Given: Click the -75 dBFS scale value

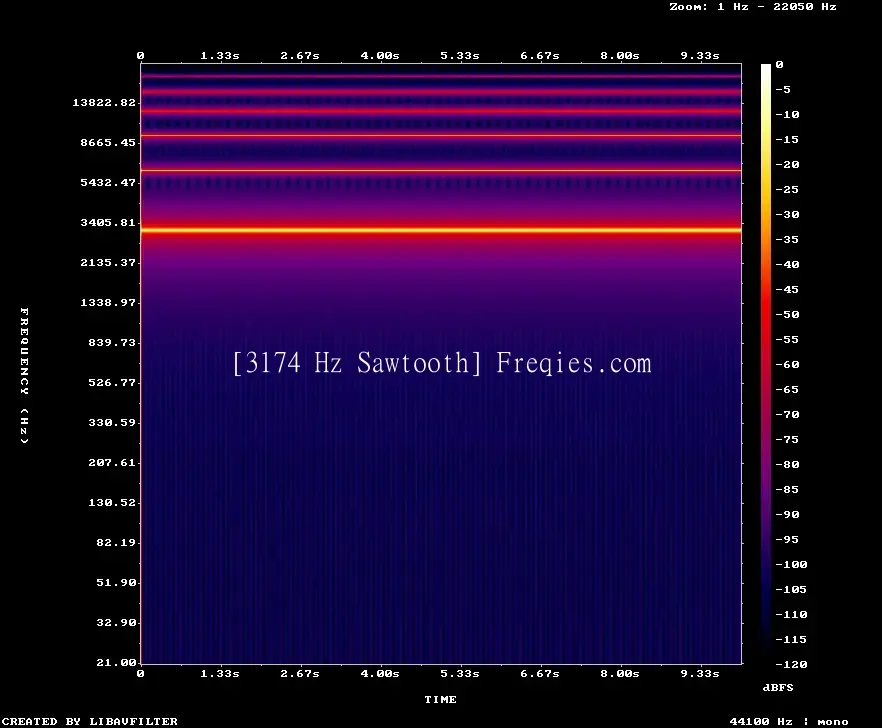Looking at the screenshot, I should tap(787, 439).
